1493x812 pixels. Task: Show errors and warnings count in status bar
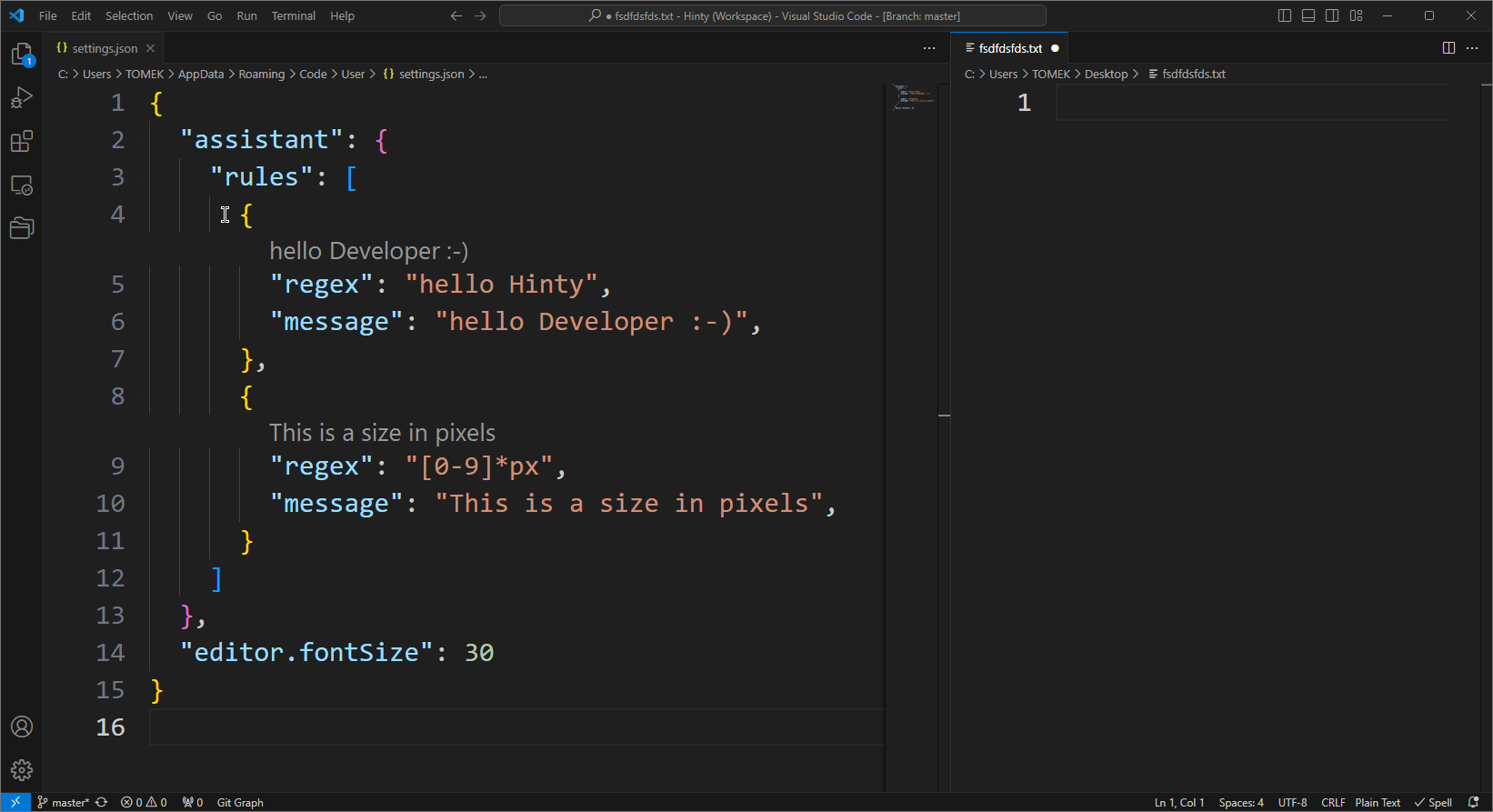[144, 802]
